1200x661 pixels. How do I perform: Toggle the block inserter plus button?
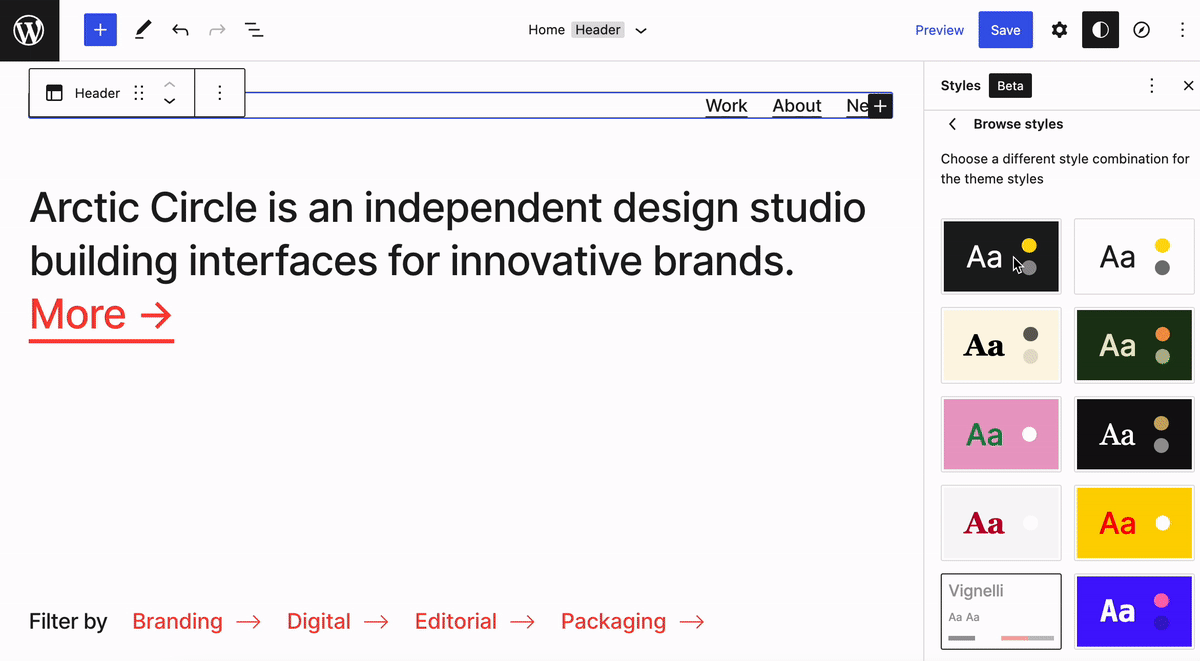tap(100, 30)
